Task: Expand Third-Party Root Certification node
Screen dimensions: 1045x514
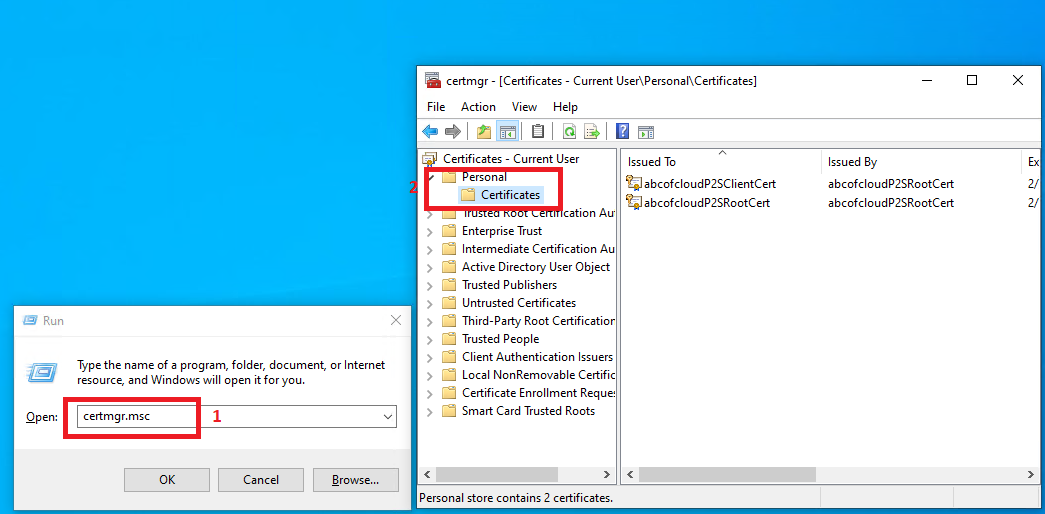Action: click(x=430, y=321)
